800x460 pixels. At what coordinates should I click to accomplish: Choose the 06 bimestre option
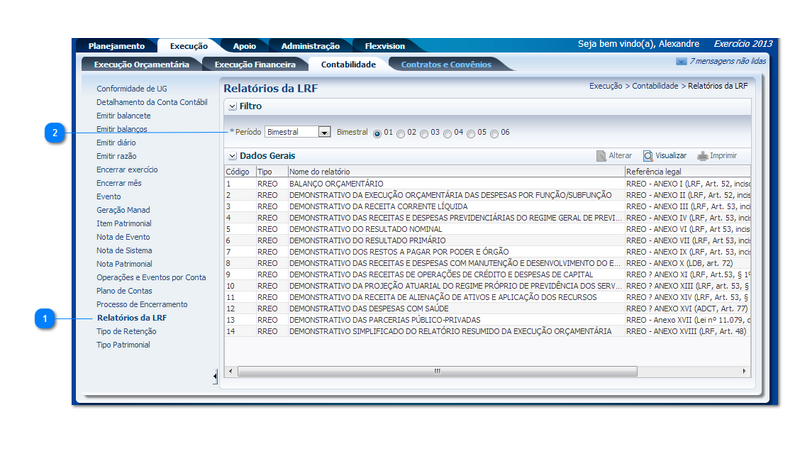[x=494, y=132]
